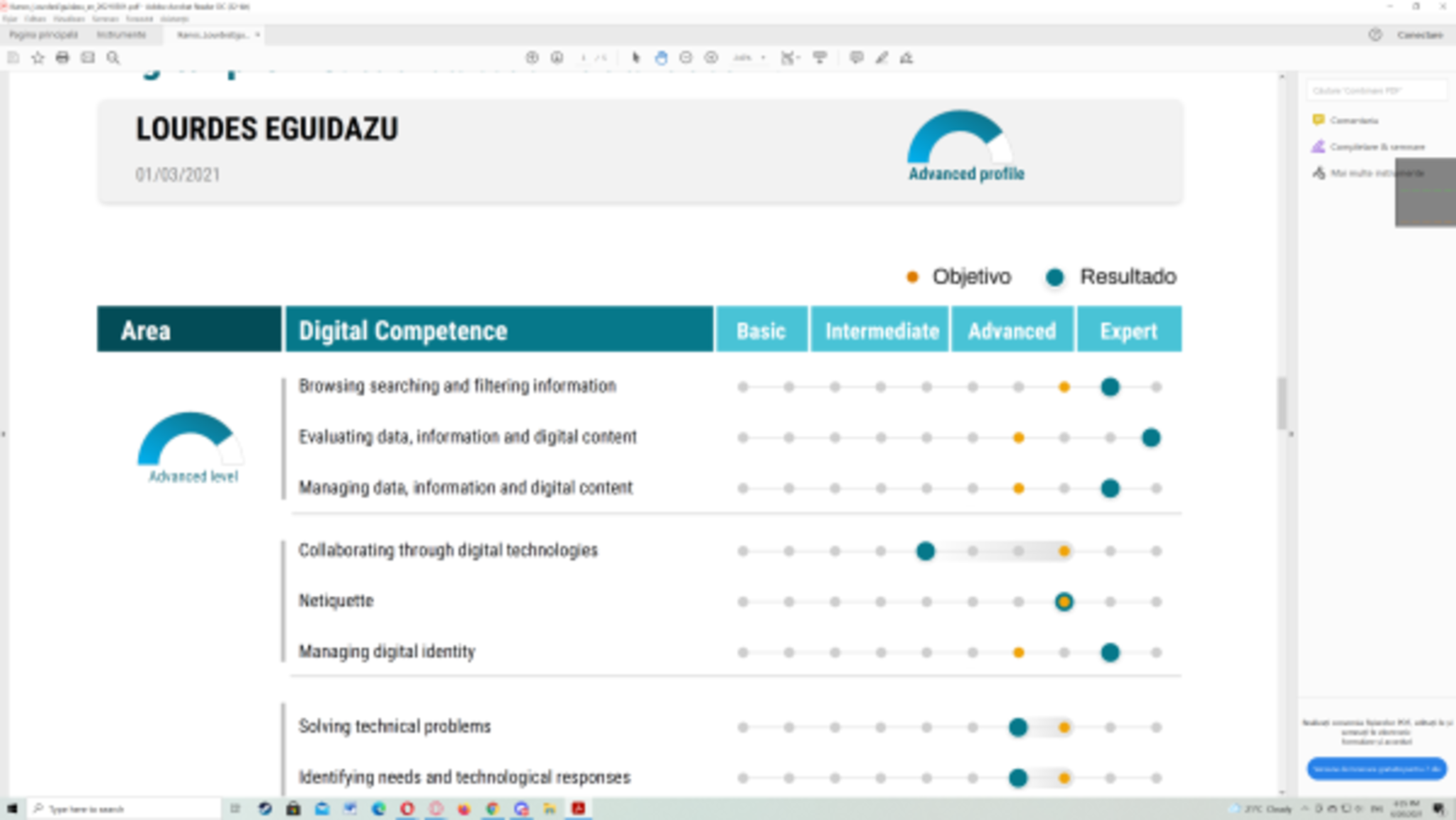This screenshot has height=820, width=1456.
Task: Add a sticky note comment icon
Action: [856, 58]
